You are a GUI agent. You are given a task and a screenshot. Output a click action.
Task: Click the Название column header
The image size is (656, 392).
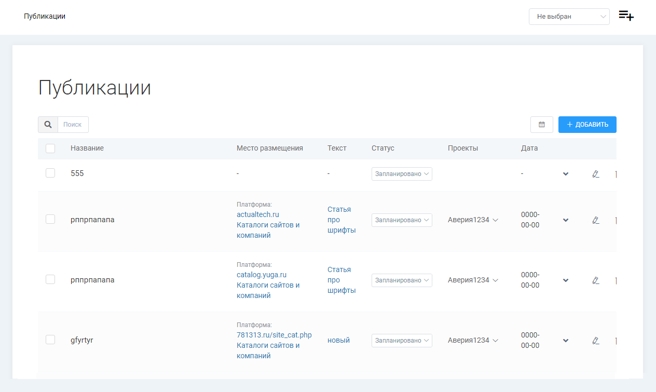tap(87, 148)
